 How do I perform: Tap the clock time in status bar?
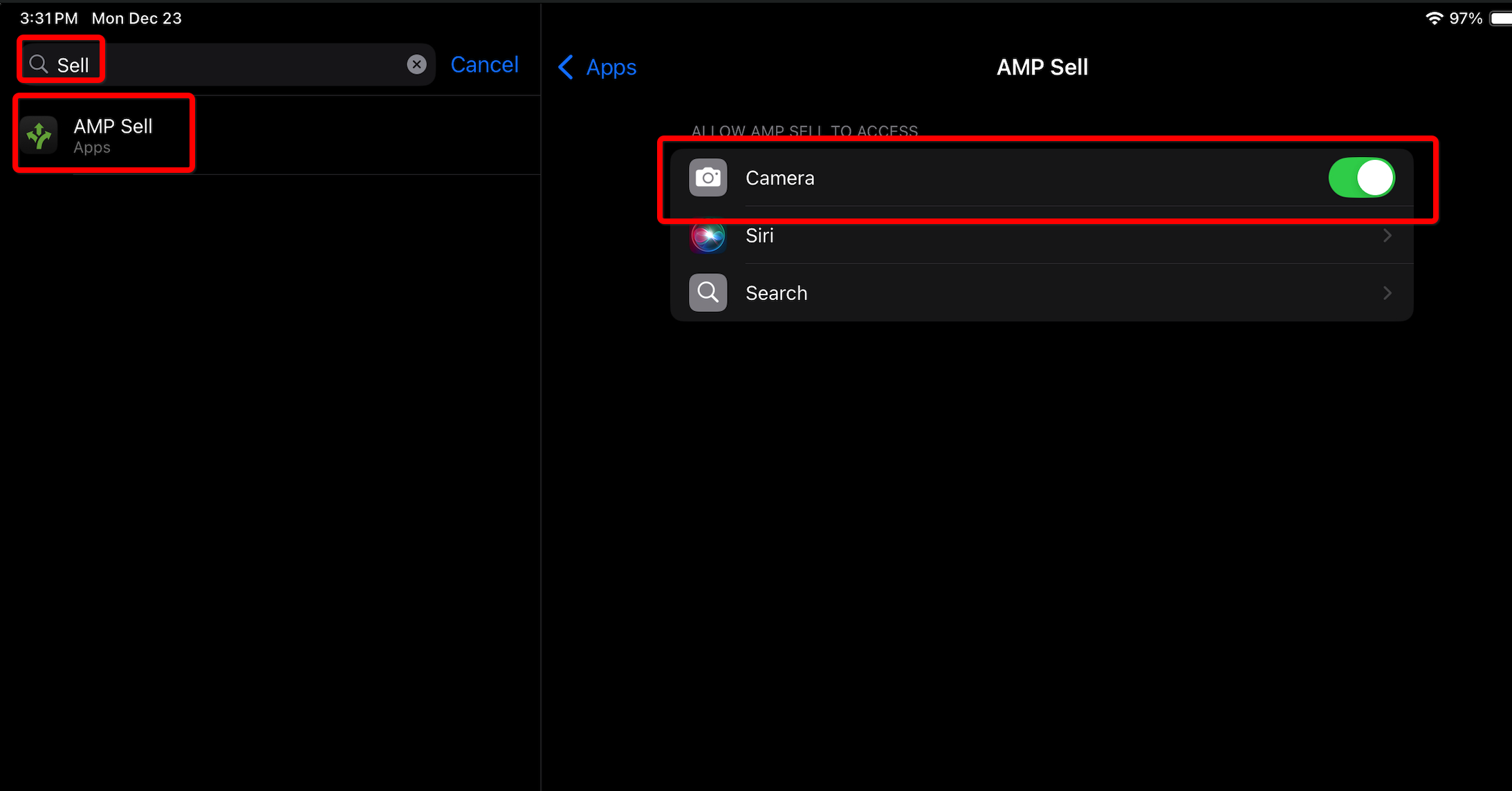pyautogui.click(x=48, y=18)
